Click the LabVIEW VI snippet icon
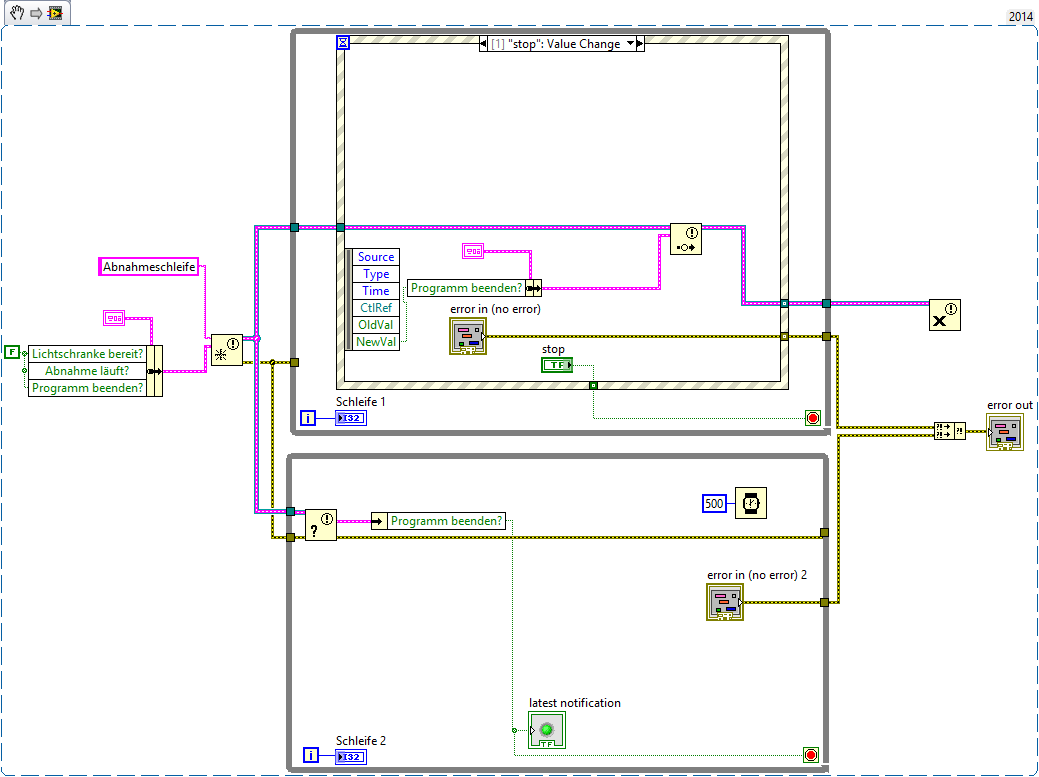 coord(55,13)
